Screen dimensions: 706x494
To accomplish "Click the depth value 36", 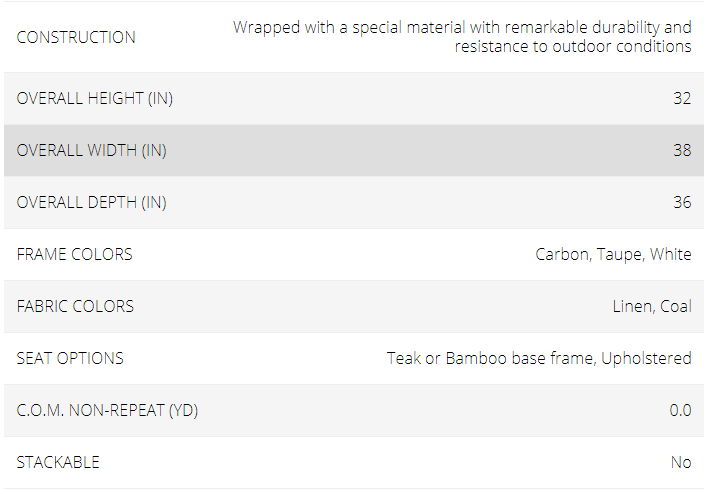I will (x=682, y=202).
